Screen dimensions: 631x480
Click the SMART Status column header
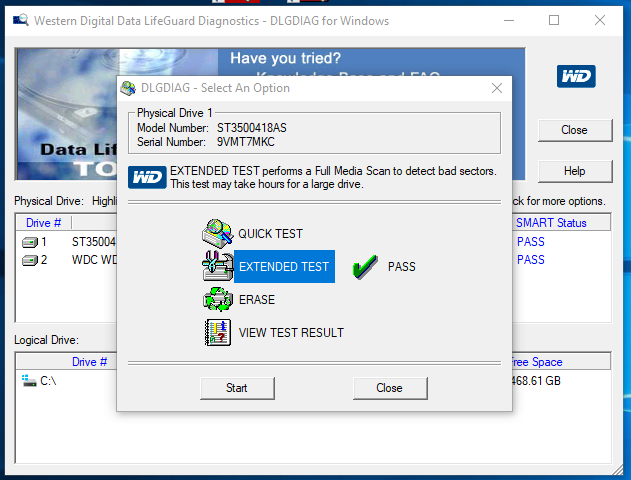[x=551, y=223]
